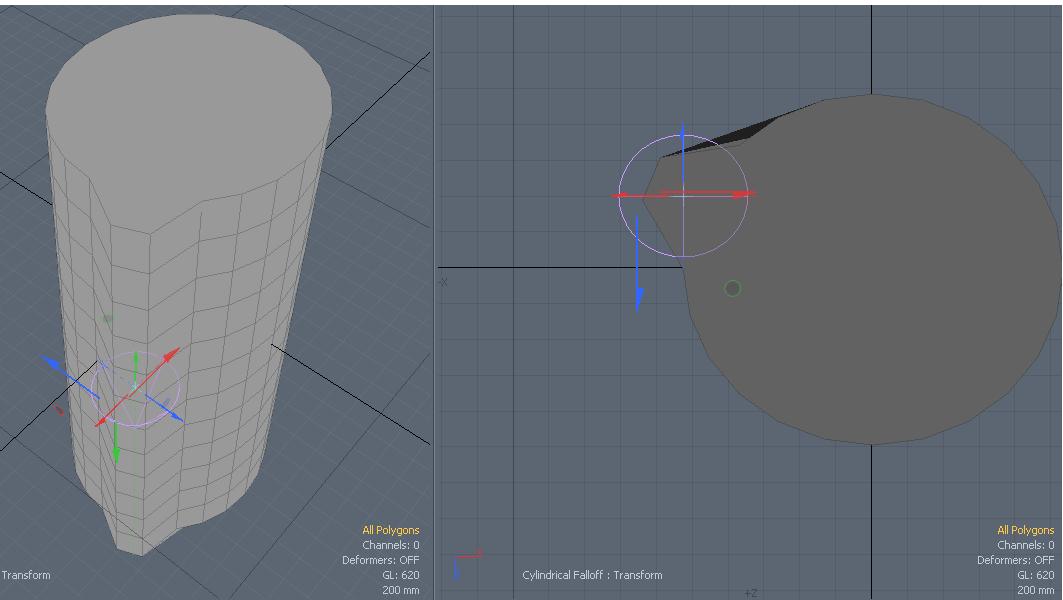The image size is (1063, 600).
Task: Click 'Channels: 0' in the top view
Action: point(1025,545)
